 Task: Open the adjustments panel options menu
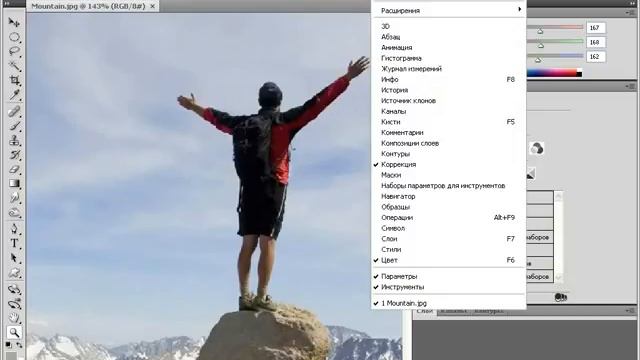coord(630,86)
